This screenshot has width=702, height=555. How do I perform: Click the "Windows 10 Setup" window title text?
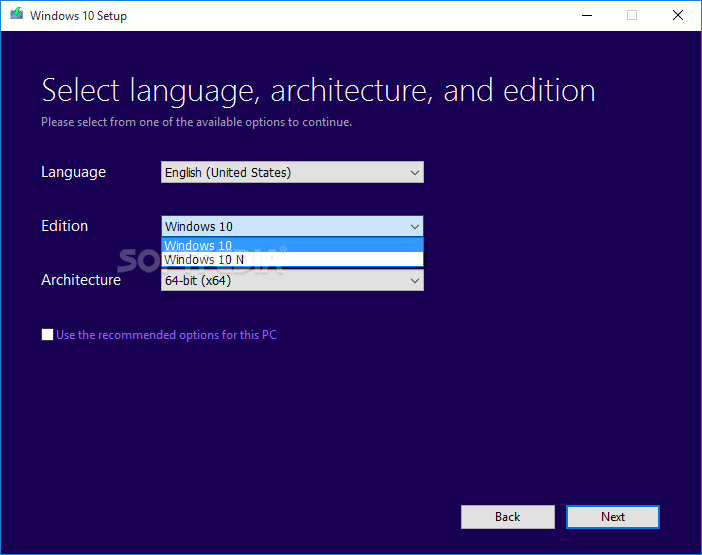[78, 16]
